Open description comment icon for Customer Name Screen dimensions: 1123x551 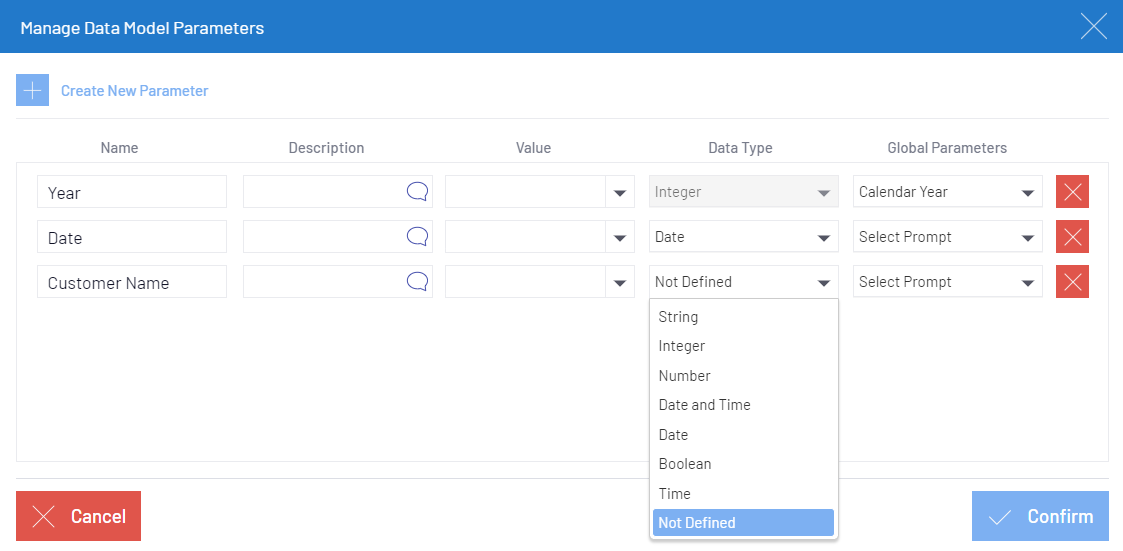pos(417,282)
